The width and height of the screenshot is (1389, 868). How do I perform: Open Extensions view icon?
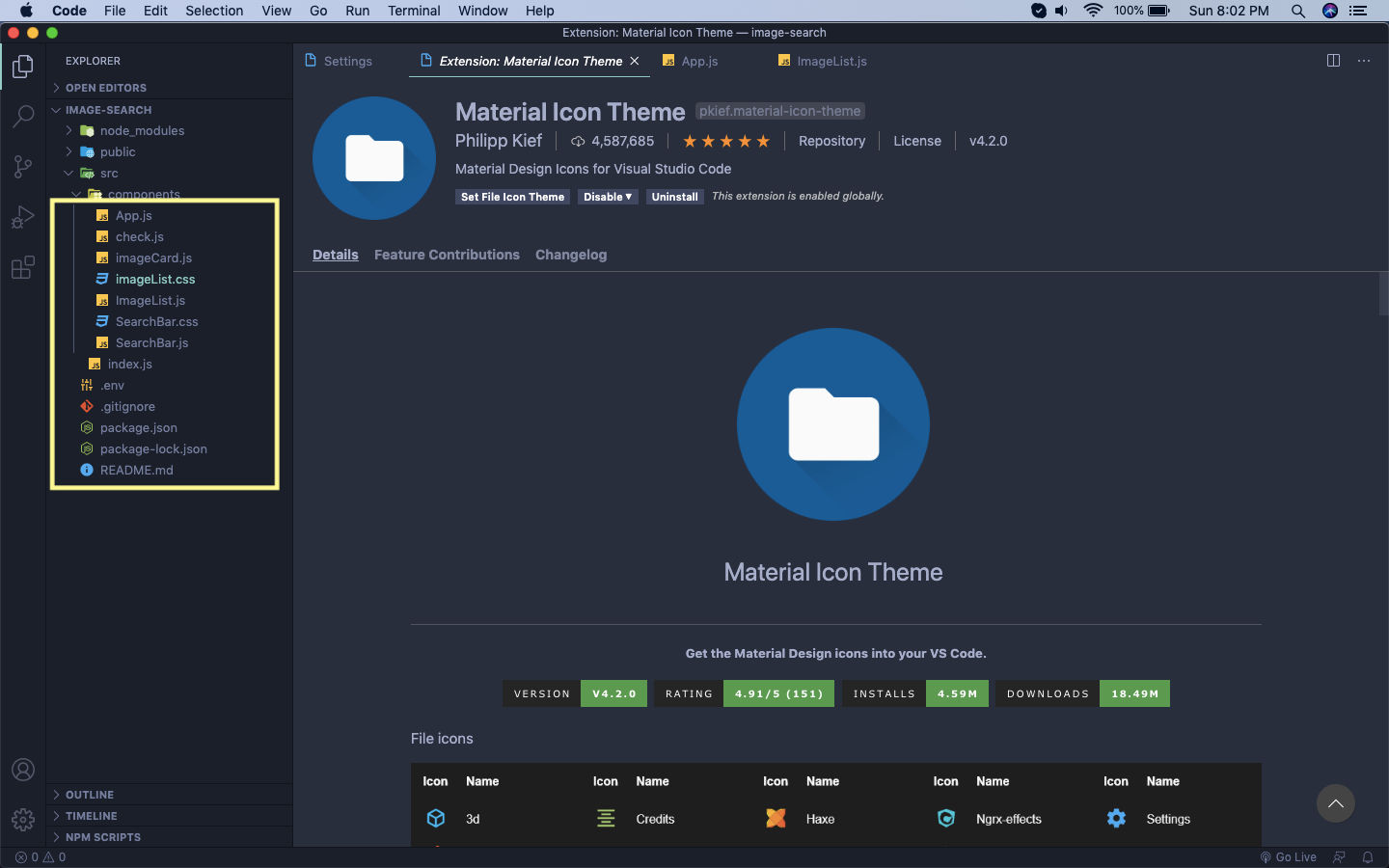23,267
